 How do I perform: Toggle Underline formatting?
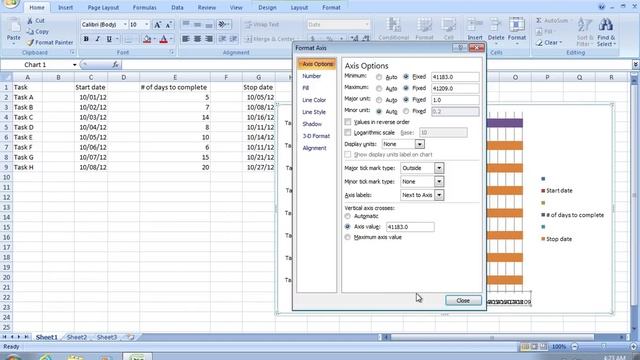[x=109, y=39]
